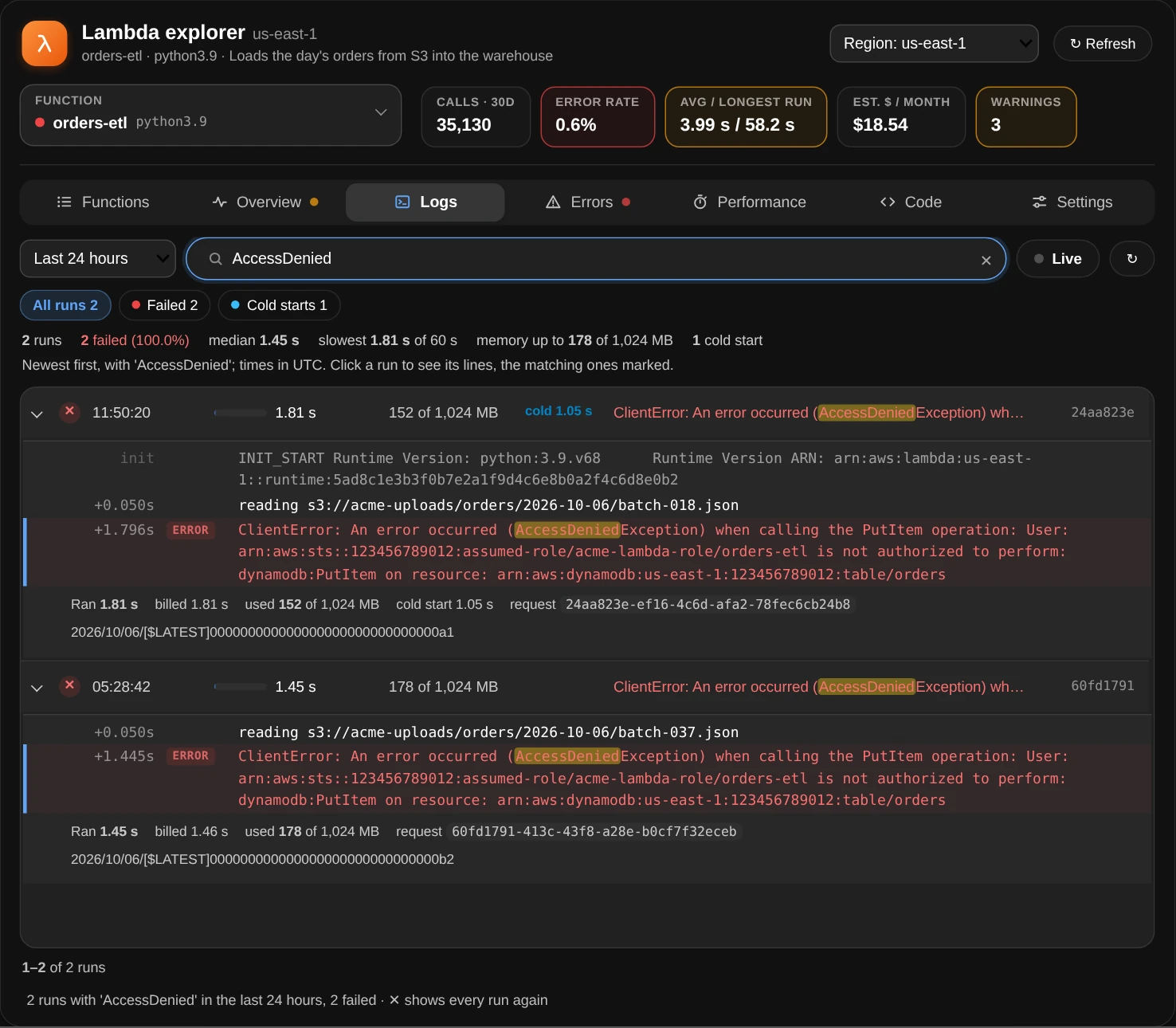Click the Est. $ / Month $18.54 card
The width and height of the screenshot is (1176, 1028).
(901, 117)
